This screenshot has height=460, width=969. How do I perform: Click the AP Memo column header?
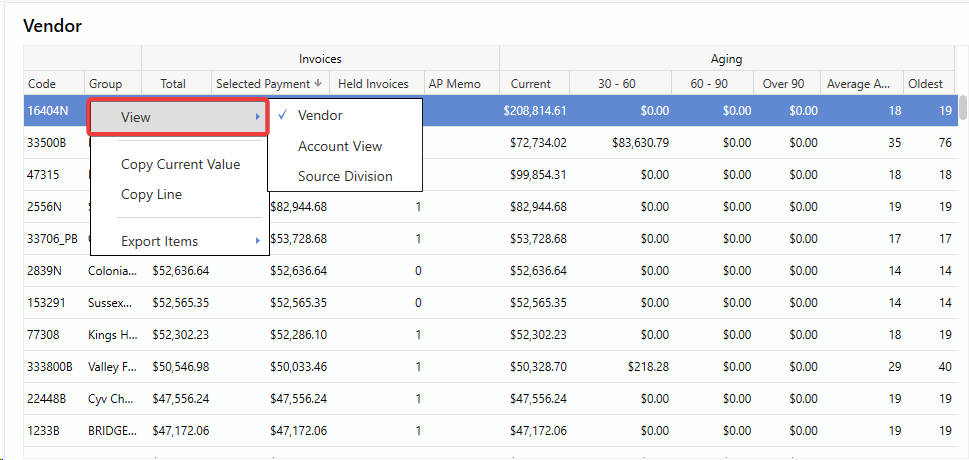454,84
